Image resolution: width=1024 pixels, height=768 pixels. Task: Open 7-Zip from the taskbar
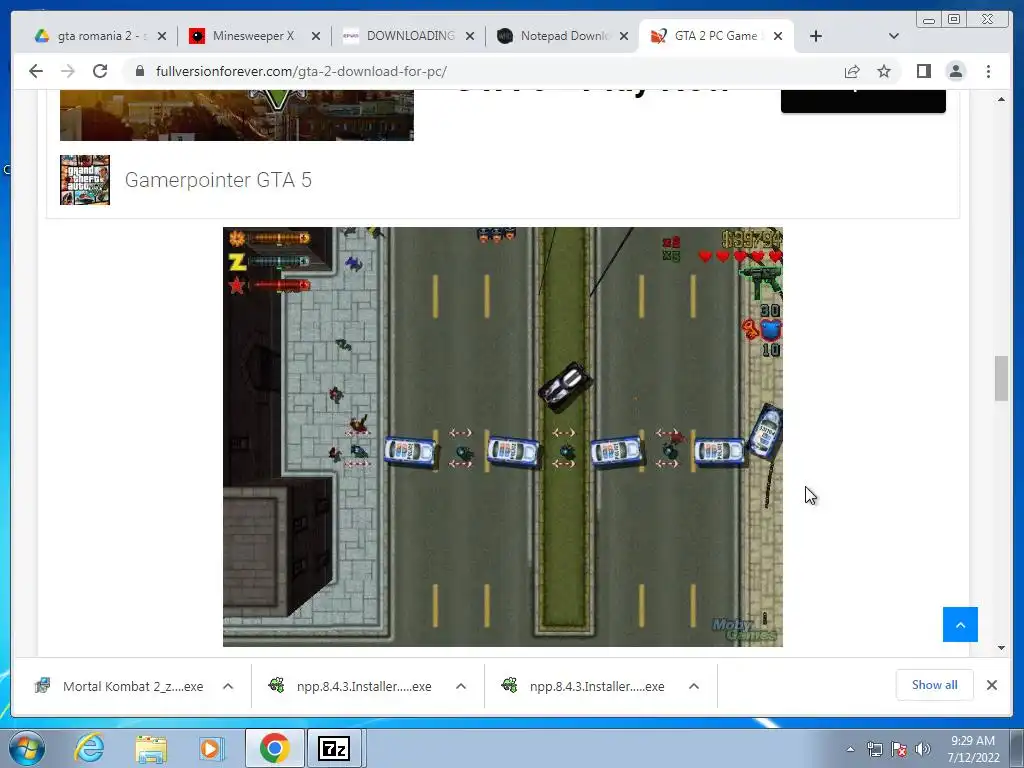click(x=334, y=748)
